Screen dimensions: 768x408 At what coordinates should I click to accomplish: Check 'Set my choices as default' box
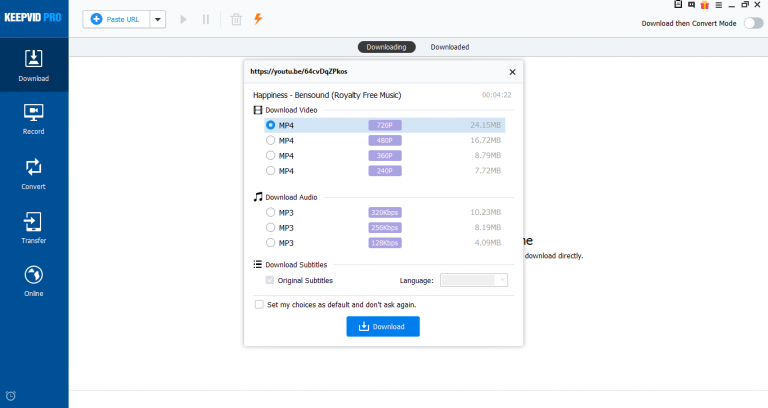click(260, 304)
